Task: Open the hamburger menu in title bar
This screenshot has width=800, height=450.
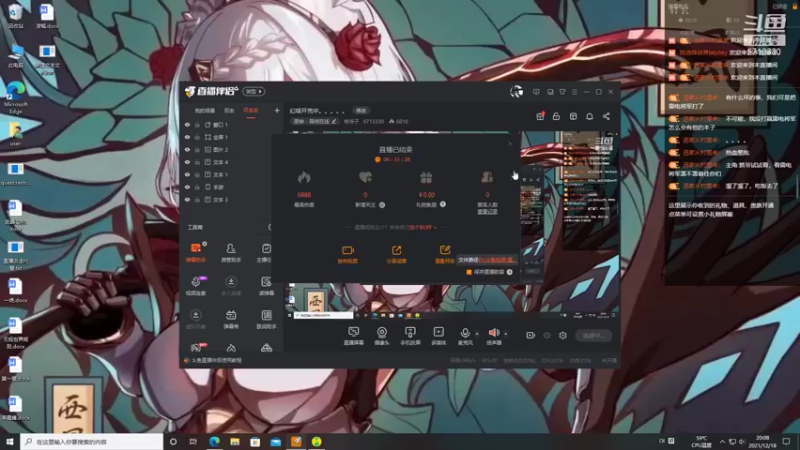Action: [574, 92]
